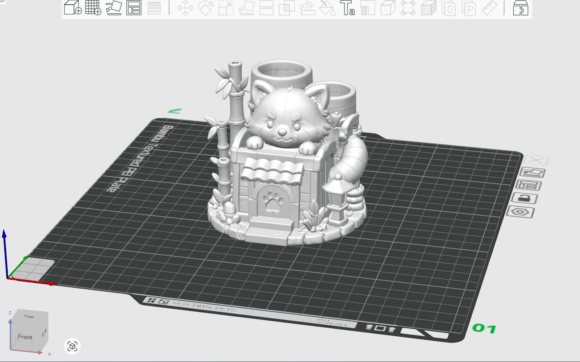Arrange all objects using the layout icon

point(134,7)
